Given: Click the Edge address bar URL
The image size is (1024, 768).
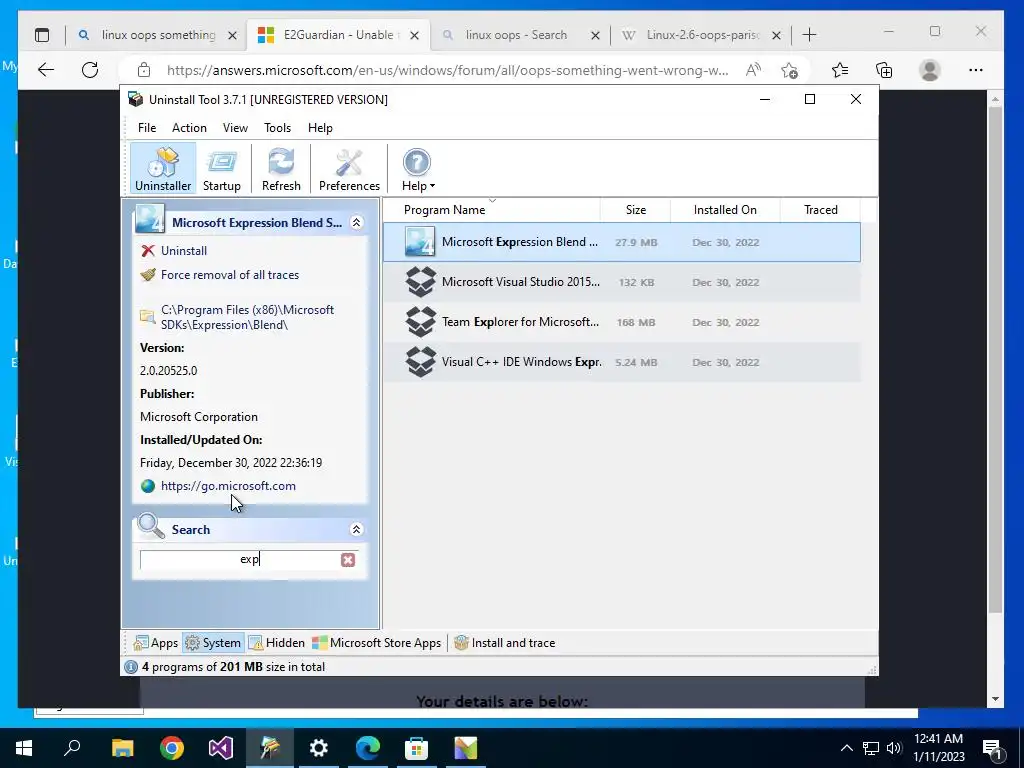Looking at the screenshot, I should [447, 71].
